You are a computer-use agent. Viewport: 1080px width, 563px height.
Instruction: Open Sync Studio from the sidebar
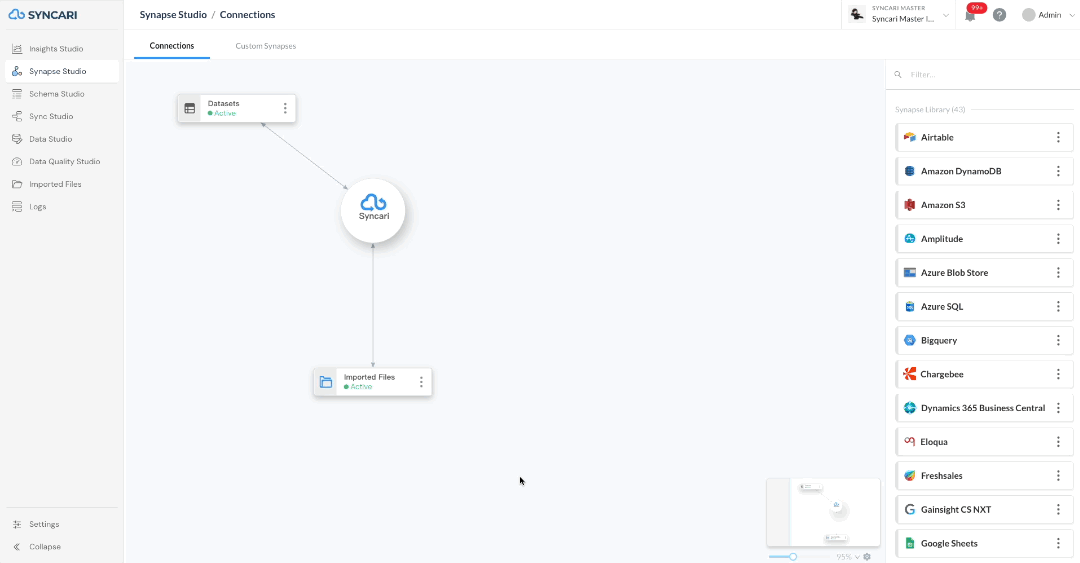61,116
